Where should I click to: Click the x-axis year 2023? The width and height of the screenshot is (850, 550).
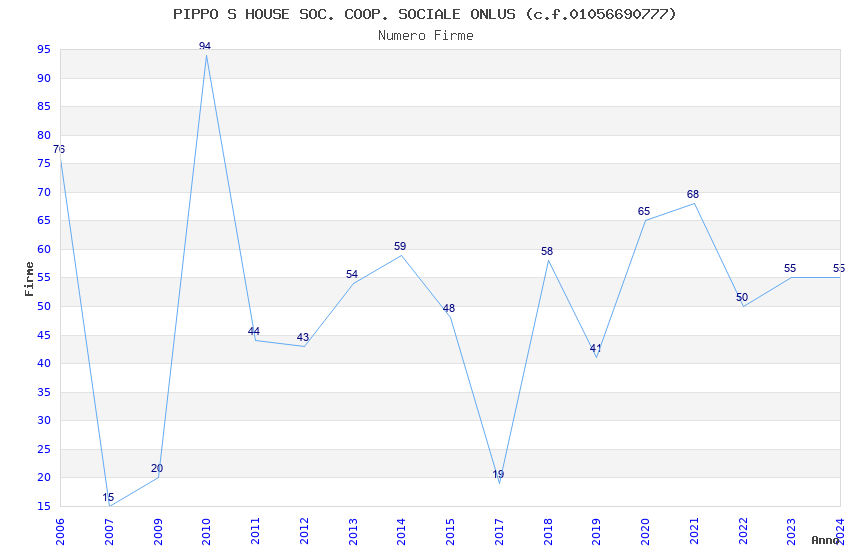791,532
